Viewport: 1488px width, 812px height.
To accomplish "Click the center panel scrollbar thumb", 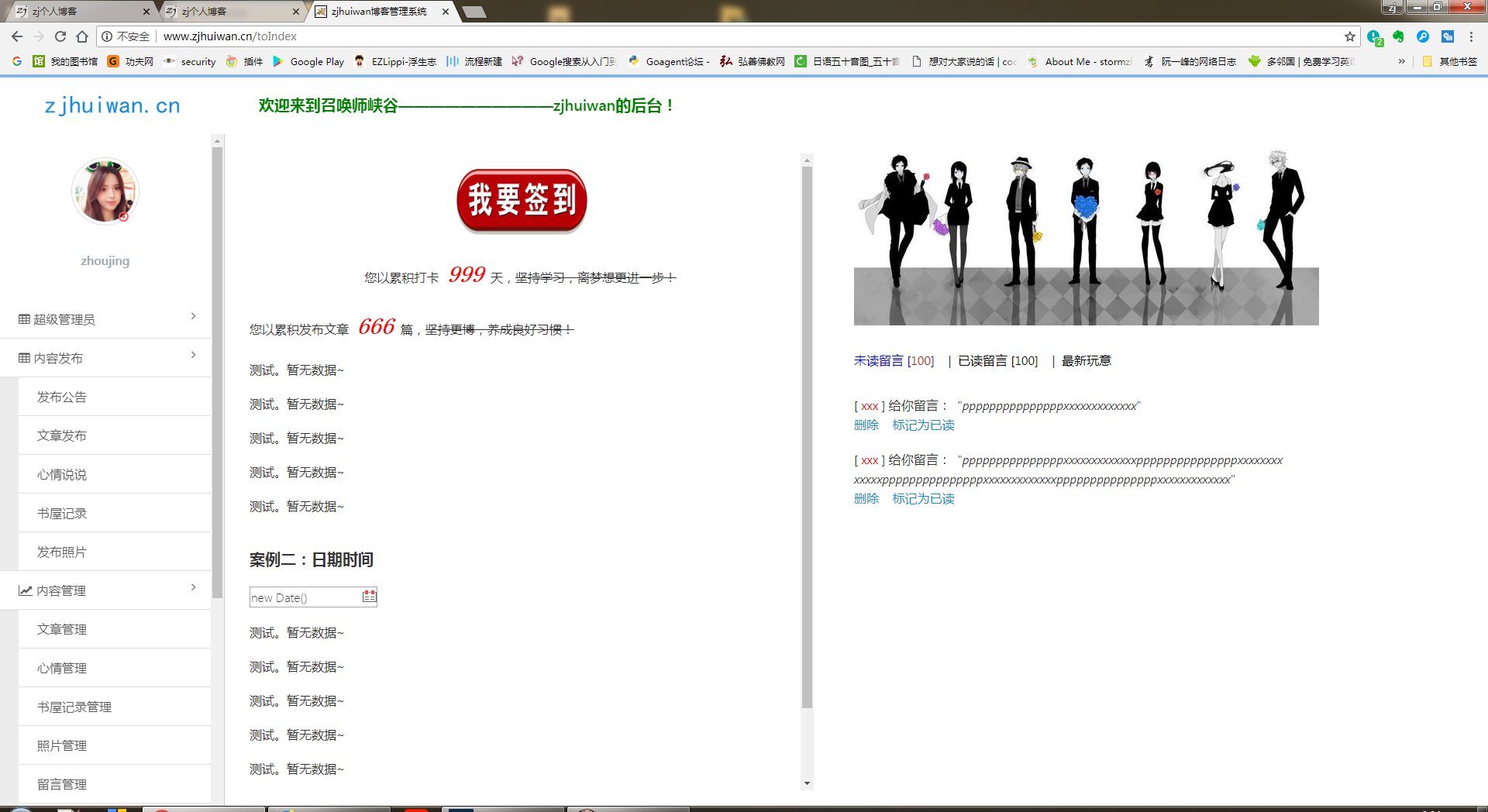I will (x=807, y=437).
